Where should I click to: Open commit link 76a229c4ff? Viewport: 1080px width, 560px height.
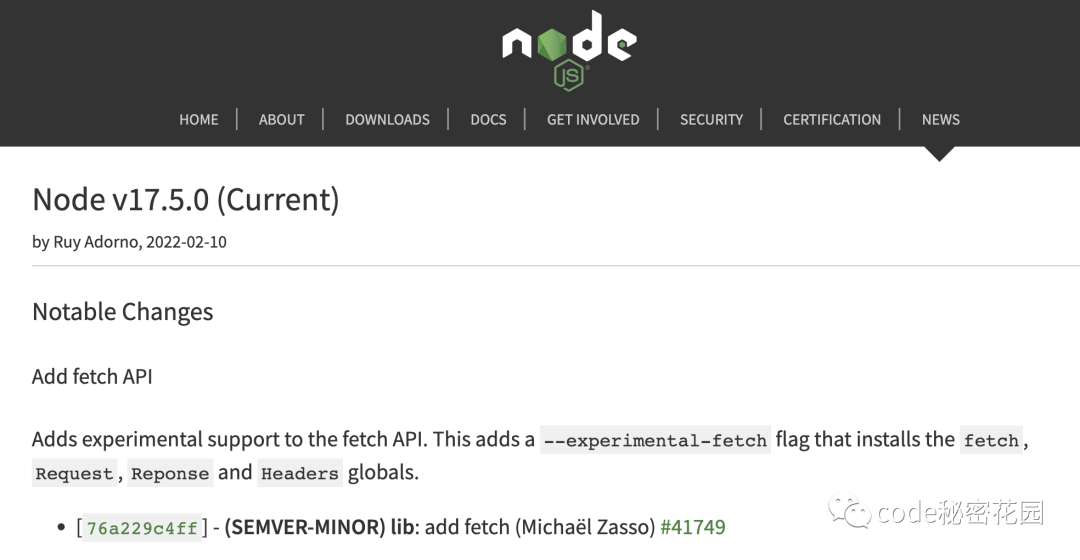(x=142, y=528)
